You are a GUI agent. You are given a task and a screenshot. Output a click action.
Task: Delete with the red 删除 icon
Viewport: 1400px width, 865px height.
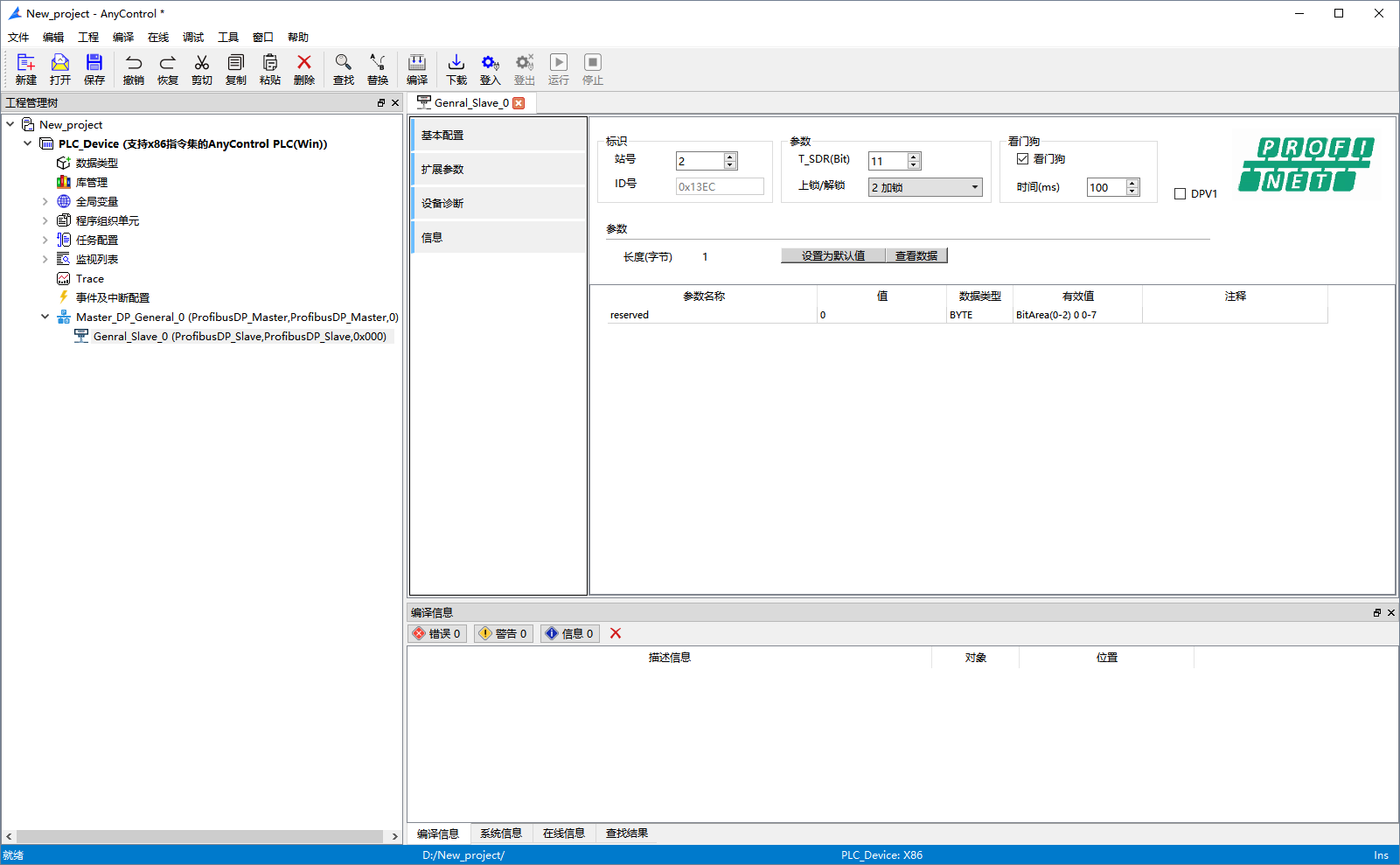coord(304,68)
